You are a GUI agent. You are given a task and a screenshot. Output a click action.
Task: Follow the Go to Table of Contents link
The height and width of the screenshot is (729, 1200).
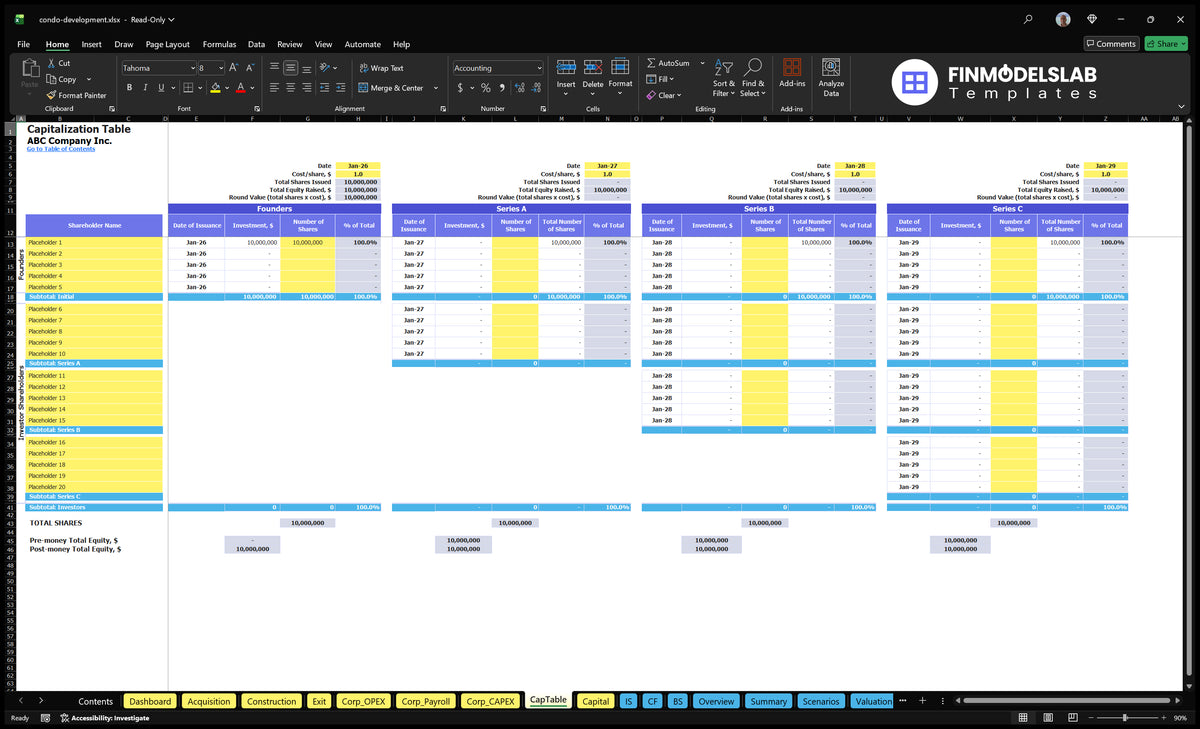61,149
